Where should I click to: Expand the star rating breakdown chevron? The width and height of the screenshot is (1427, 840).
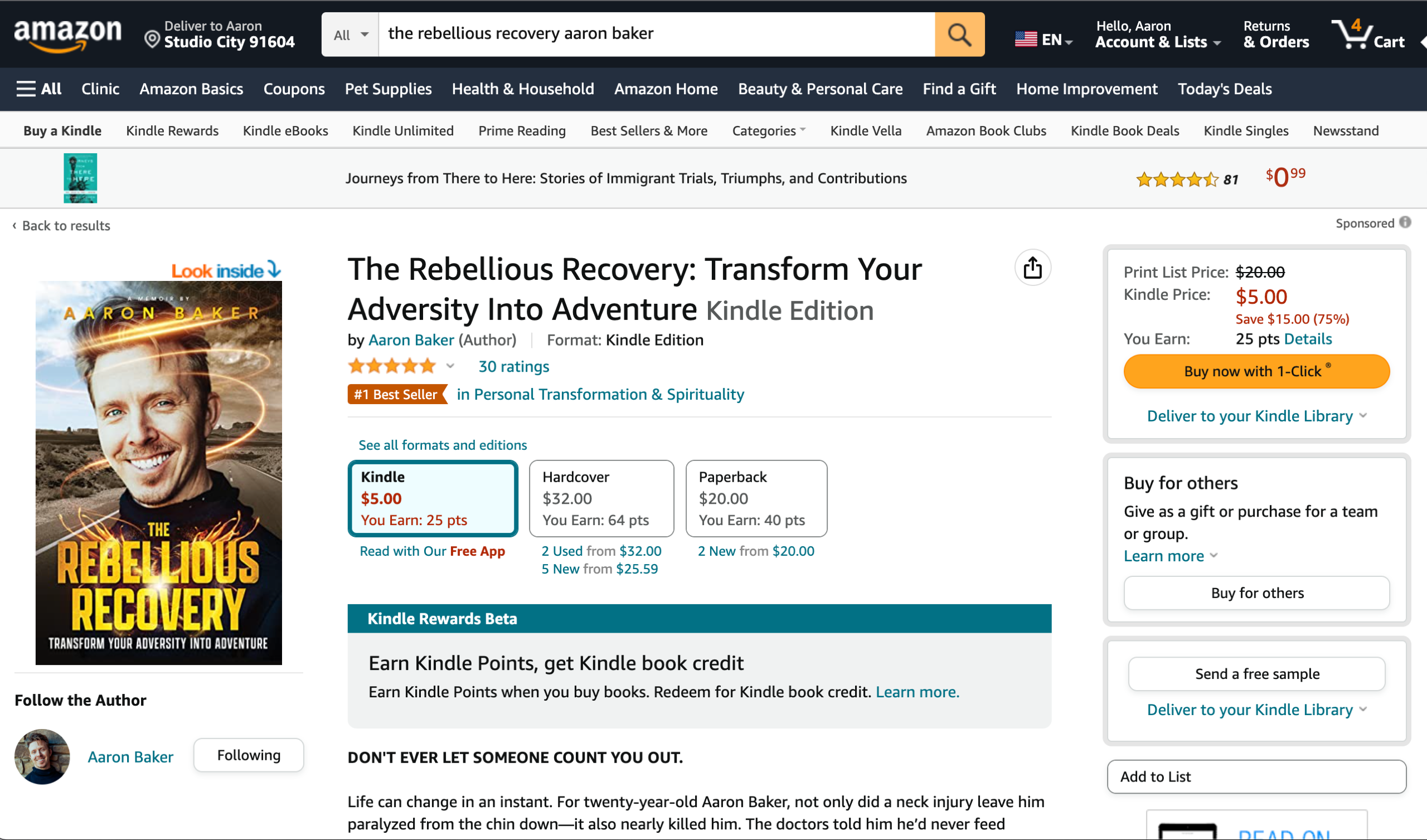(x=450, y=366)
